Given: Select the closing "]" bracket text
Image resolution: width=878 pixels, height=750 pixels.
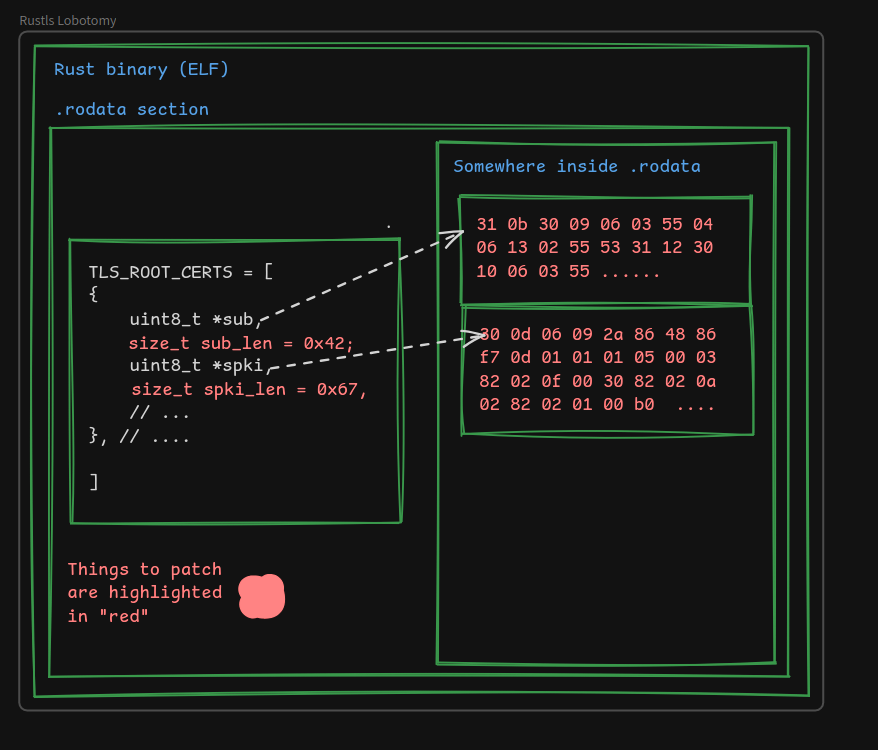Looking at the screenshot, I should click(x=94, y=482).
